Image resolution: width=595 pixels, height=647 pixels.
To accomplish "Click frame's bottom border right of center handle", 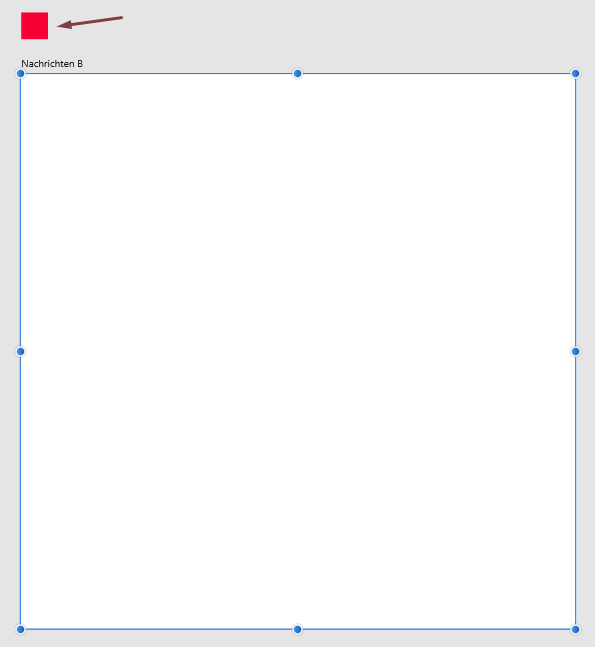I will [436, 629].
